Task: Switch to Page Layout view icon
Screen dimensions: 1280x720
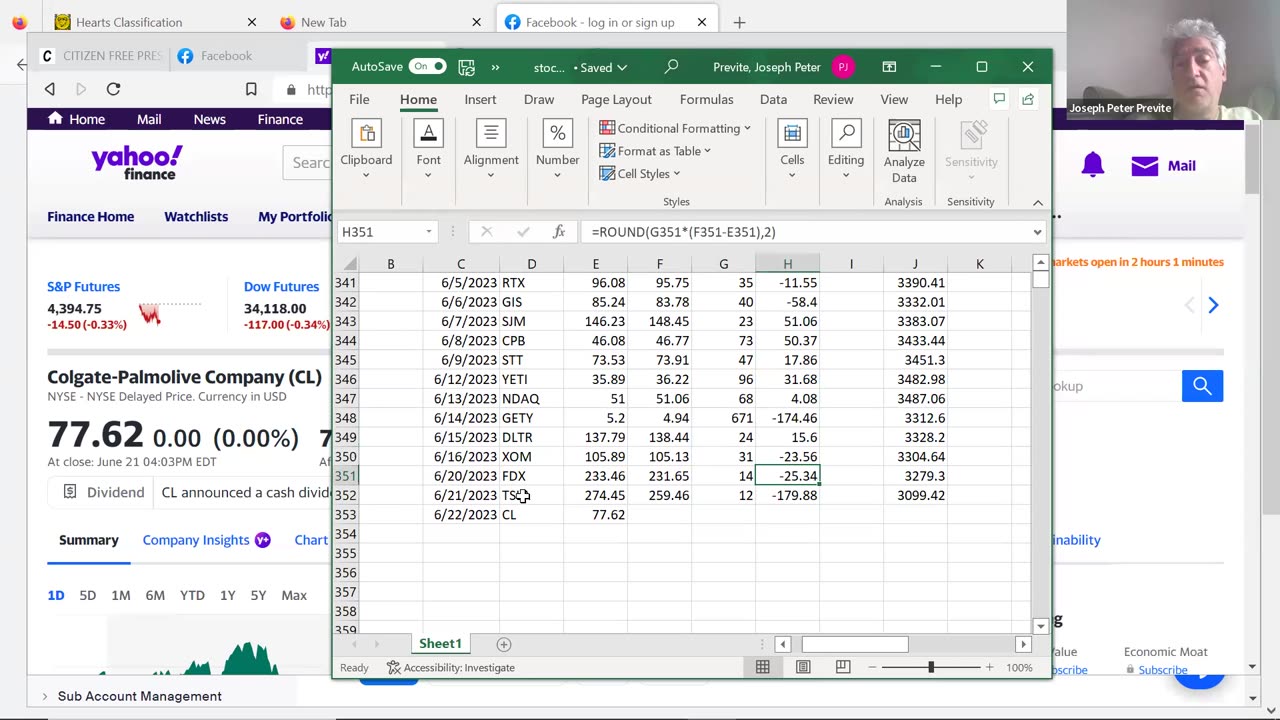Action: [803, 668]
